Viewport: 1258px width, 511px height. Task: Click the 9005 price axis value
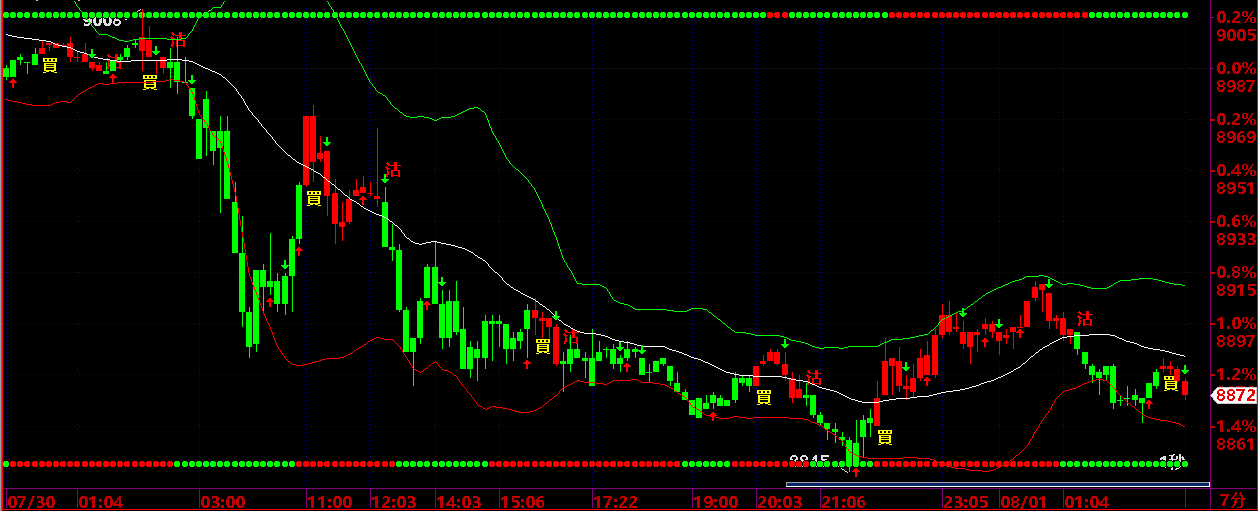1237,36
